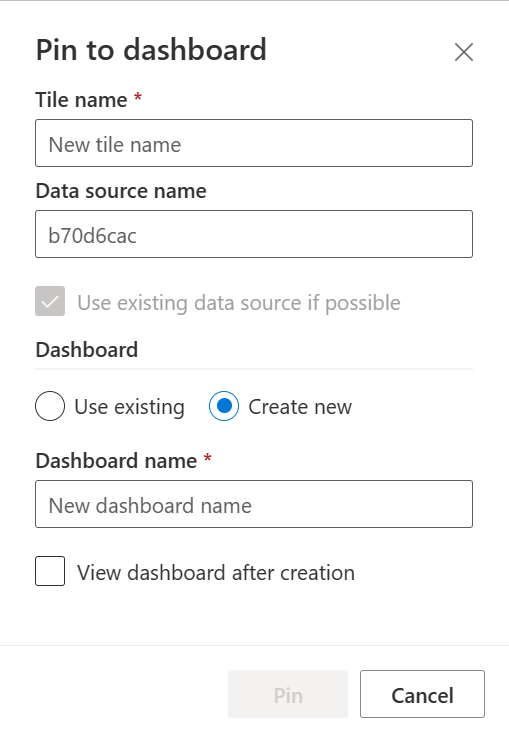Click the Data source name label
This screenshot has width=509, height=739.
tap(121, 191)
